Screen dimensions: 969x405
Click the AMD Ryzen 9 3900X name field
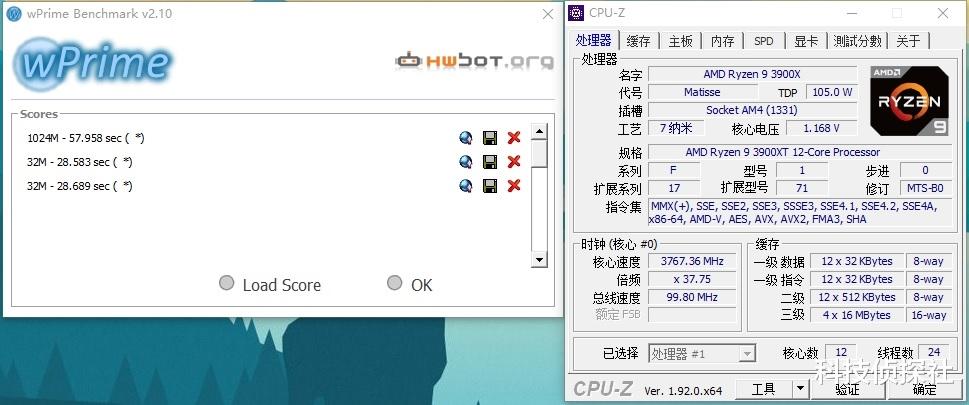[752, 74]
